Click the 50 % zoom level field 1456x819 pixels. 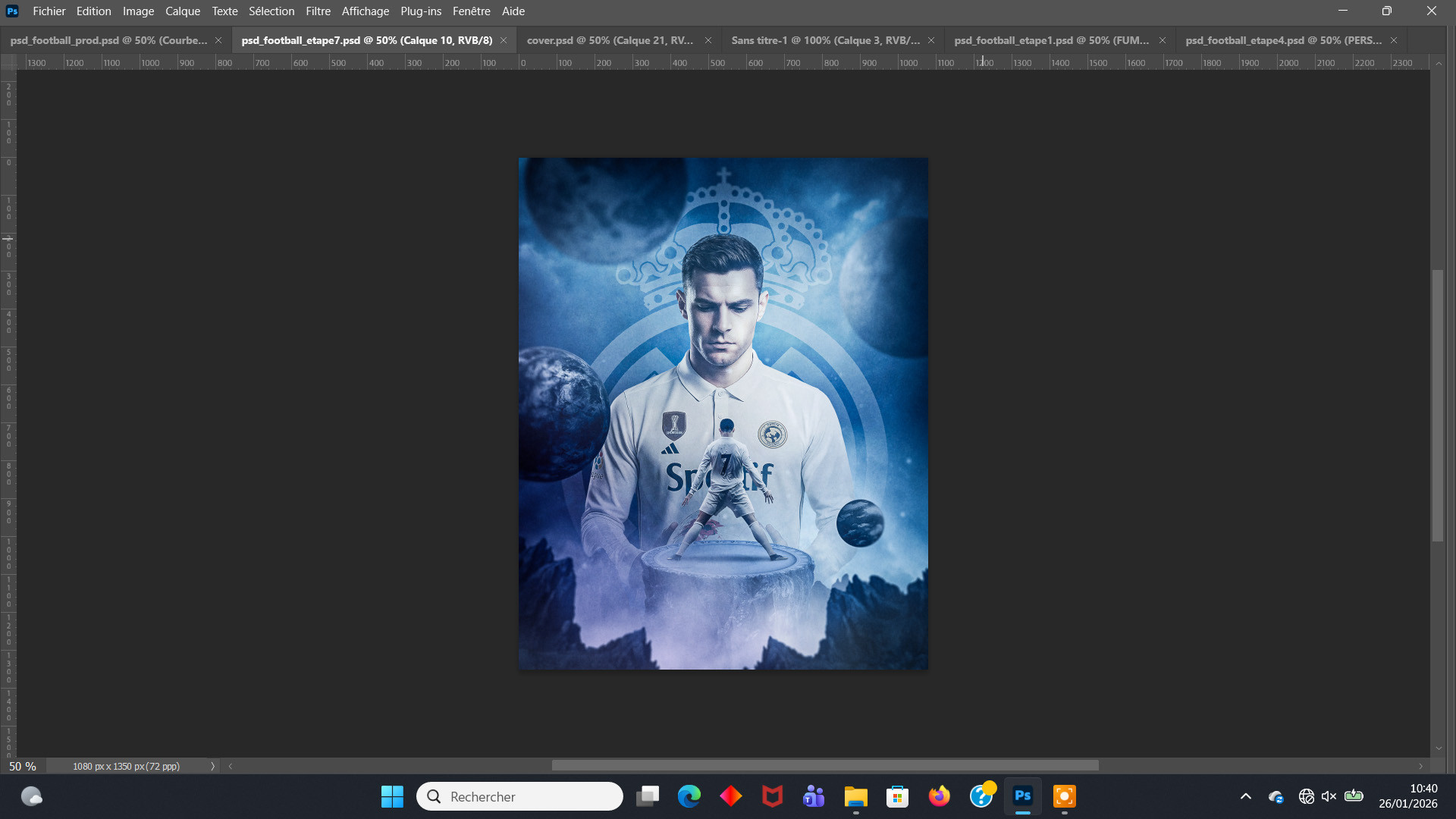pyautogui.click(x=23, y=767)
